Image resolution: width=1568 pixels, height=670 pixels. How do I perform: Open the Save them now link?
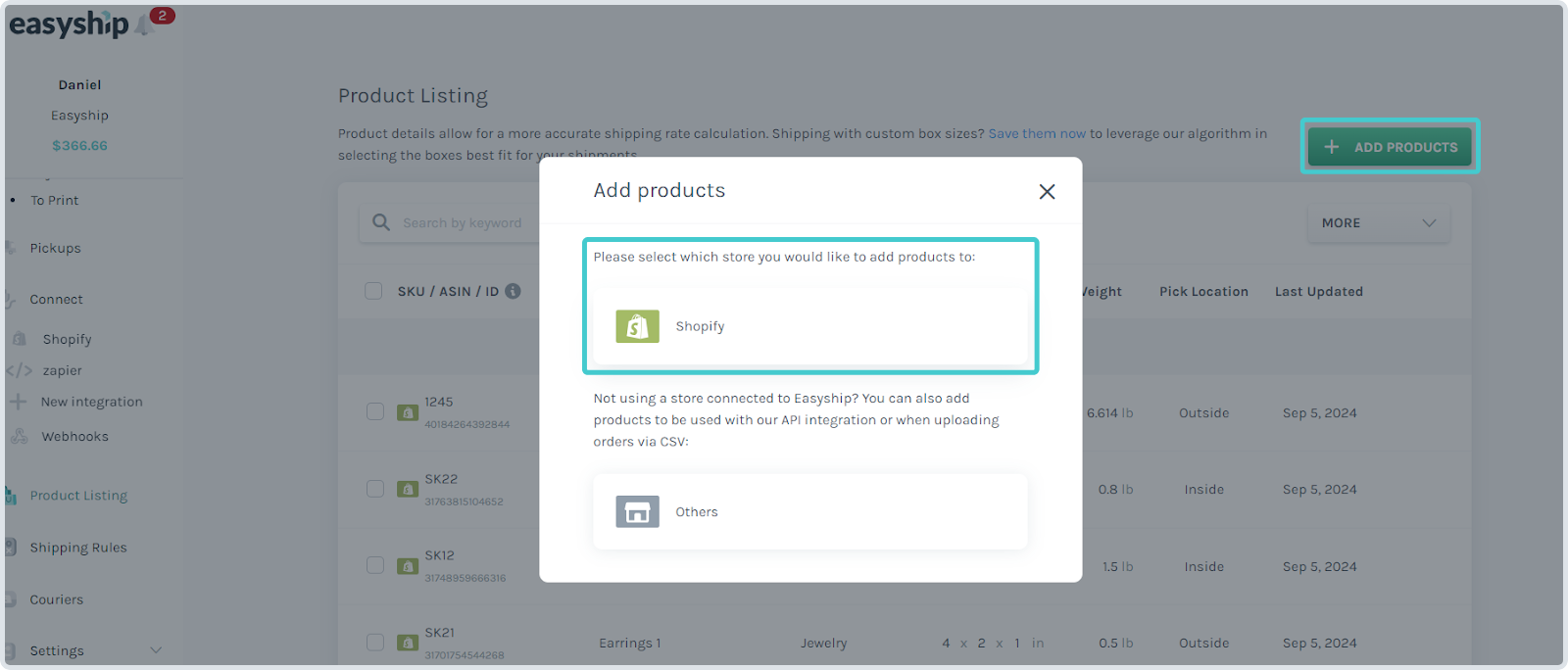point(1037,133)
